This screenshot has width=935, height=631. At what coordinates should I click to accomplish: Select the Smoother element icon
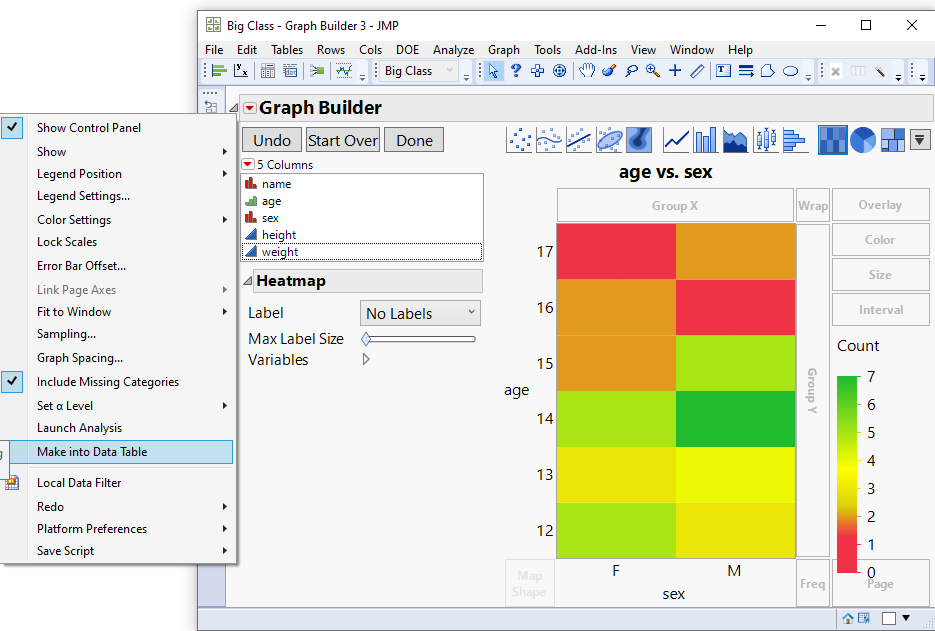tap(549, 140)
